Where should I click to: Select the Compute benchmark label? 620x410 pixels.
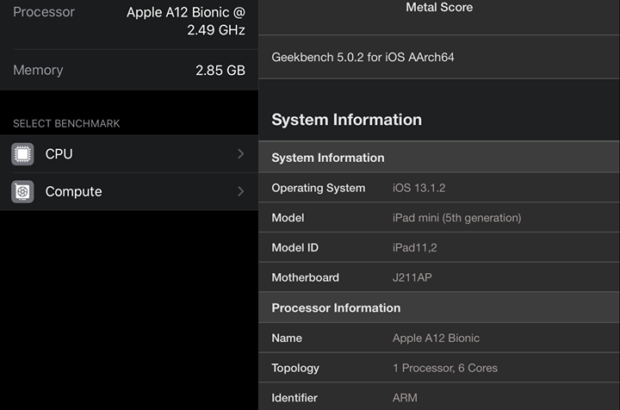pos(73,191)
